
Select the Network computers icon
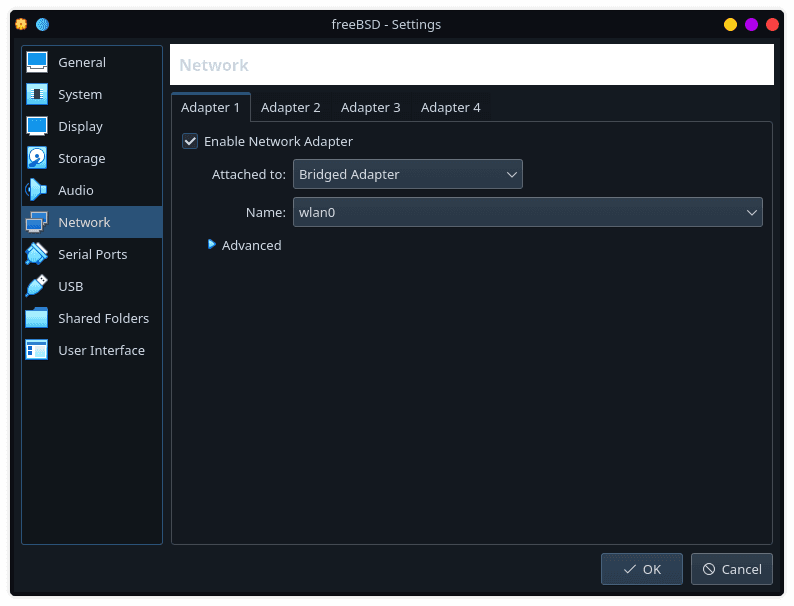click(x=37, y=222)
